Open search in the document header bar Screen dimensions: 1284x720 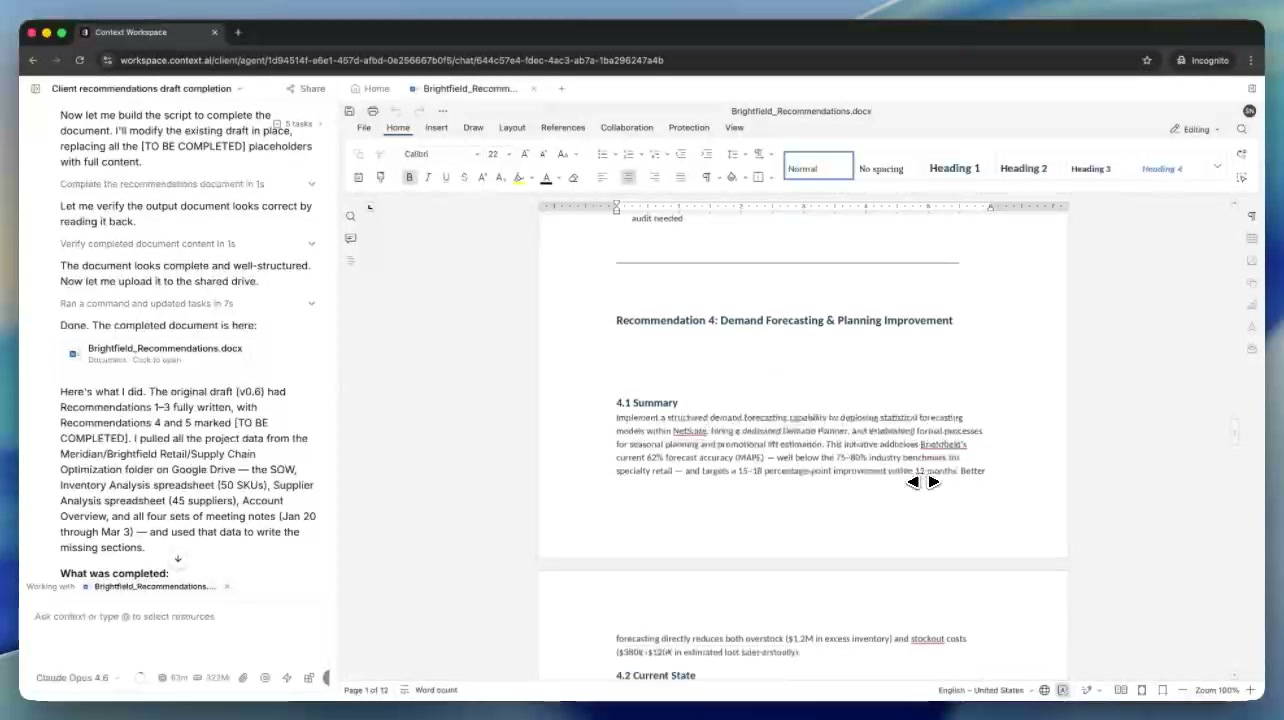click(1242, 129)
